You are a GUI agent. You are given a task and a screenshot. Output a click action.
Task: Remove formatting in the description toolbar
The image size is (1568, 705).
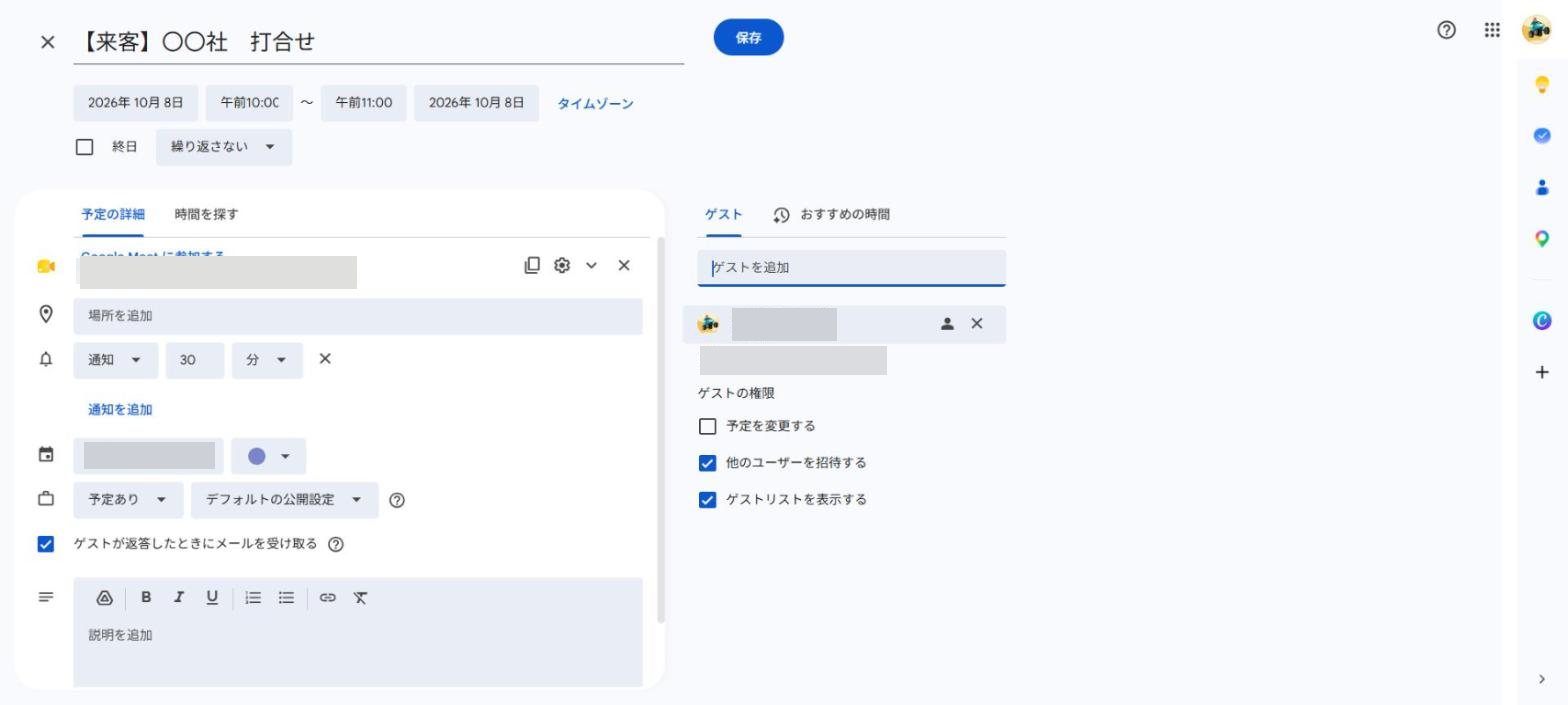(x=360, y=598)
